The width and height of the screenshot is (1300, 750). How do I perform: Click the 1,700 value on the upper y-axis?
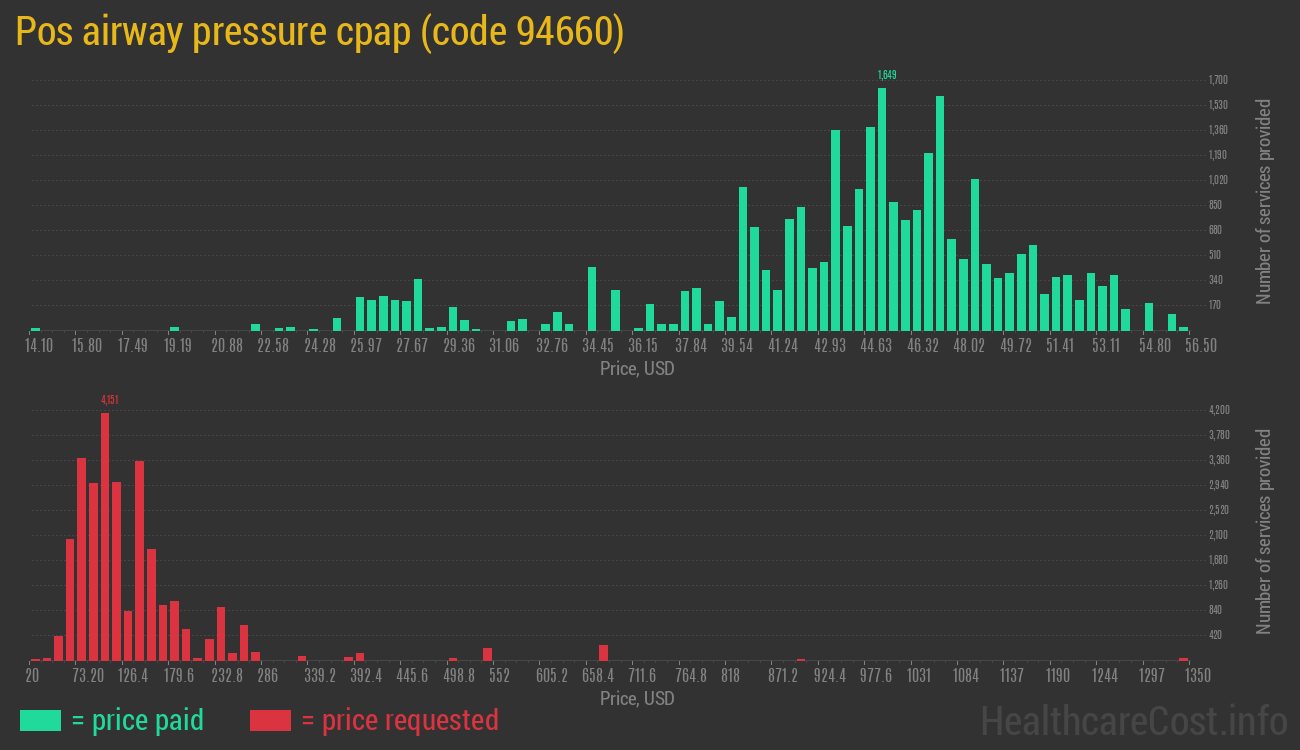click(1218, 80)
